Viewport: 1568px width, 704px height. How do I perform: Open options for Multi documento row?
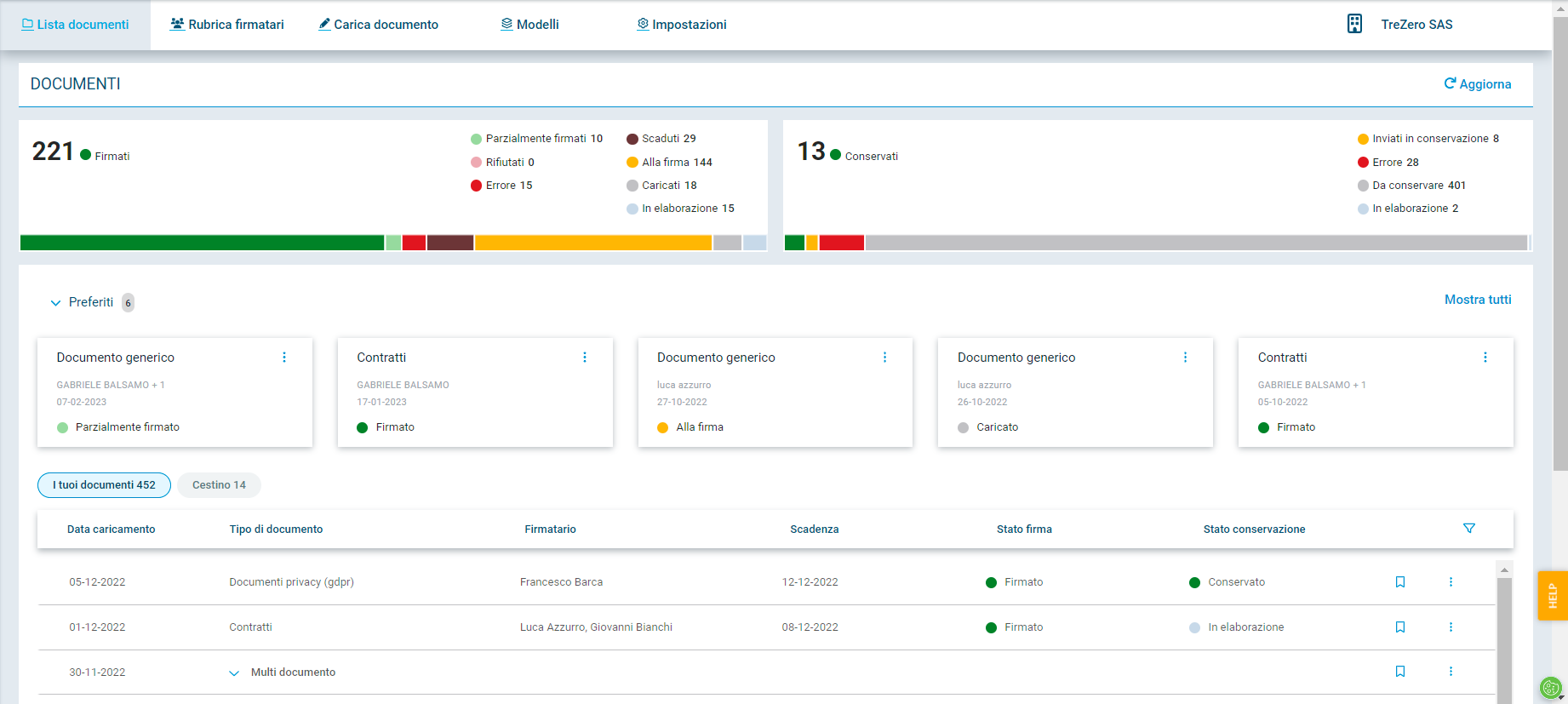[x=1451, y=672]
